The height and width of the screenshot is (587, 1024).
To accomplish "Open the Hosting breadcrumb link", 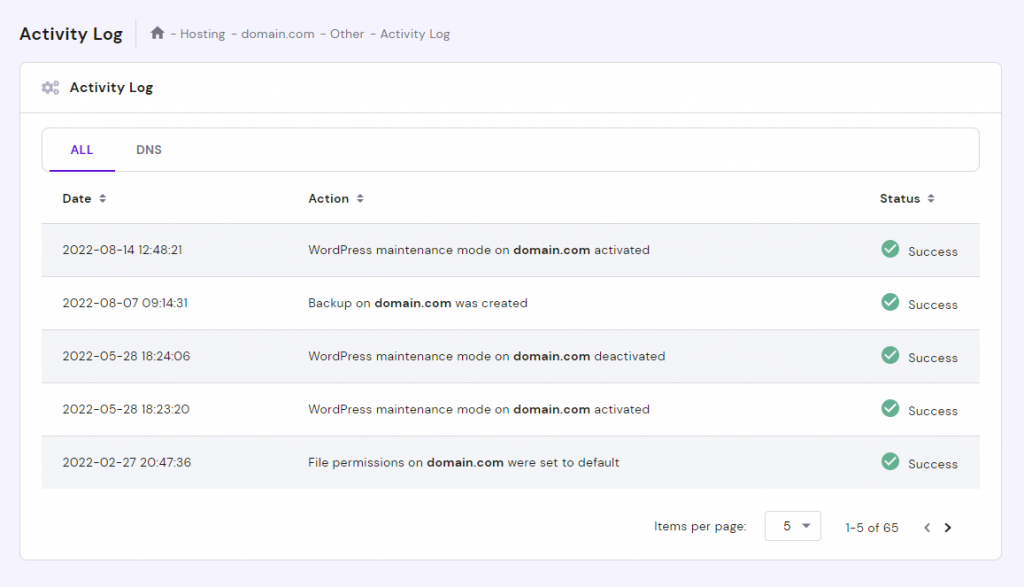I will 202,33.
